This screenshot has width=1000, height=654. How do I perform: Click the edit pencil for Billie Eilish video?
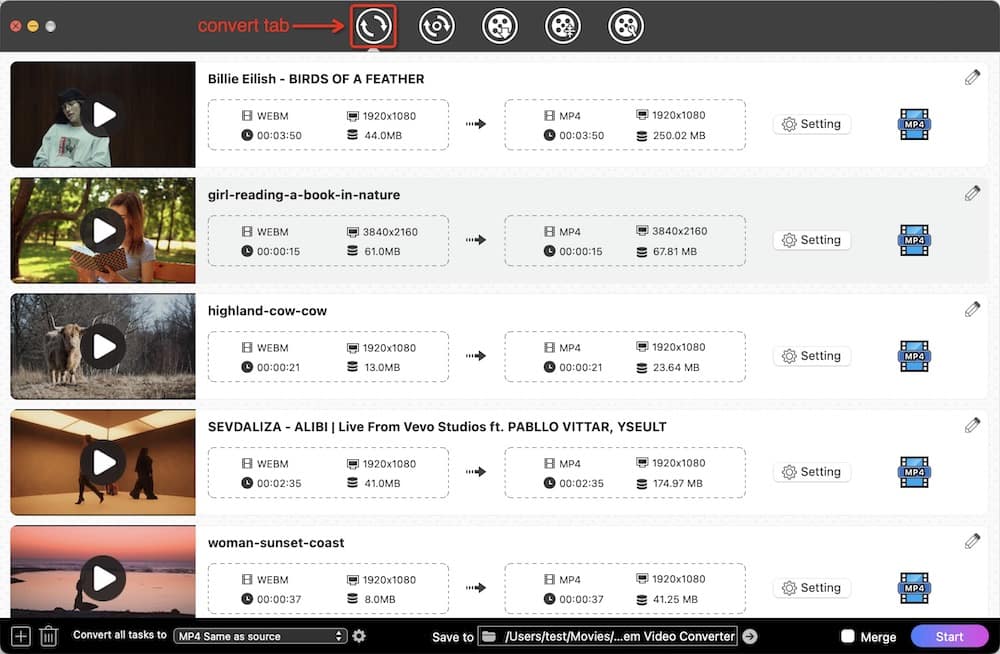coord(972,78)
